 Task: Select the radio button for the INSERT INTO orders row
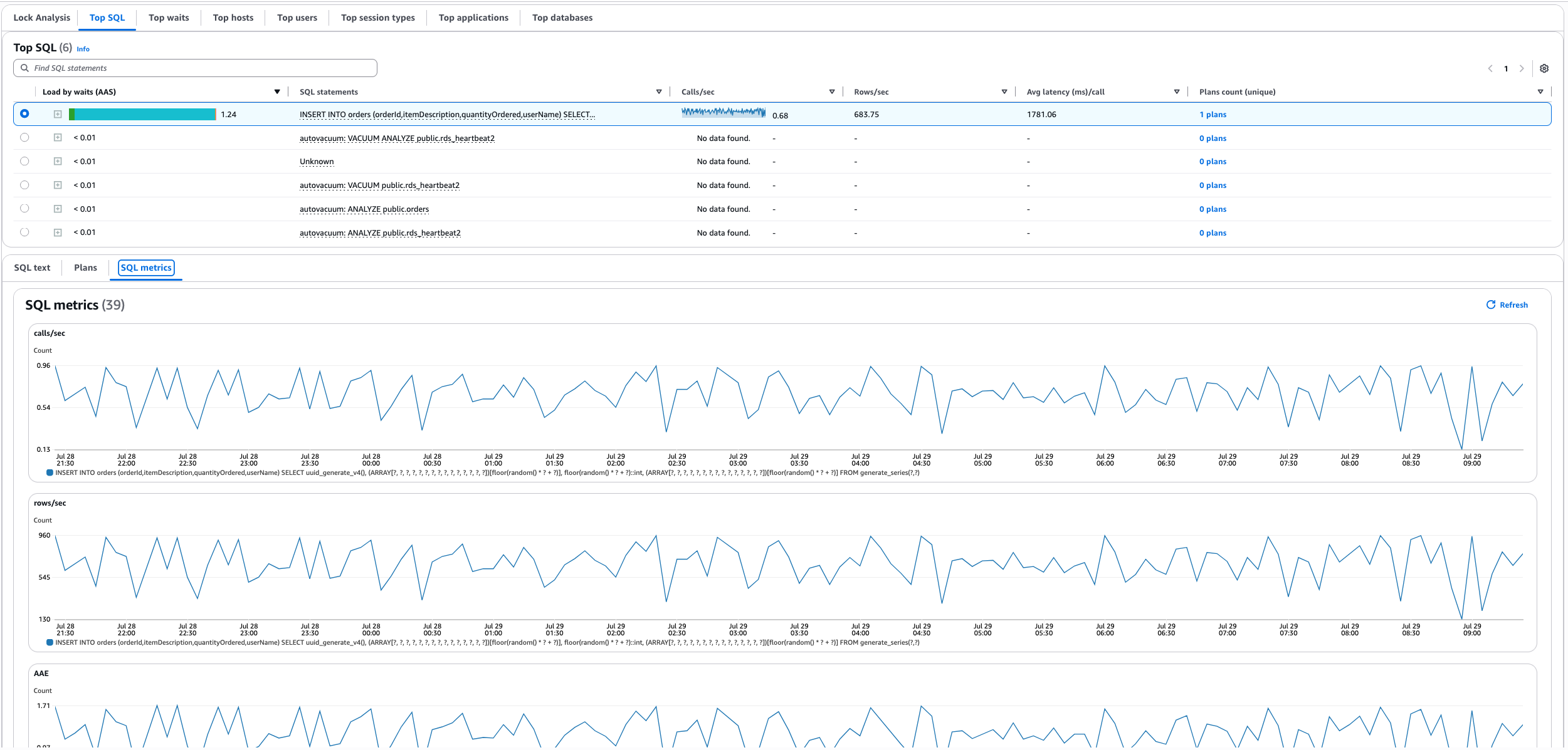(24, 114)
